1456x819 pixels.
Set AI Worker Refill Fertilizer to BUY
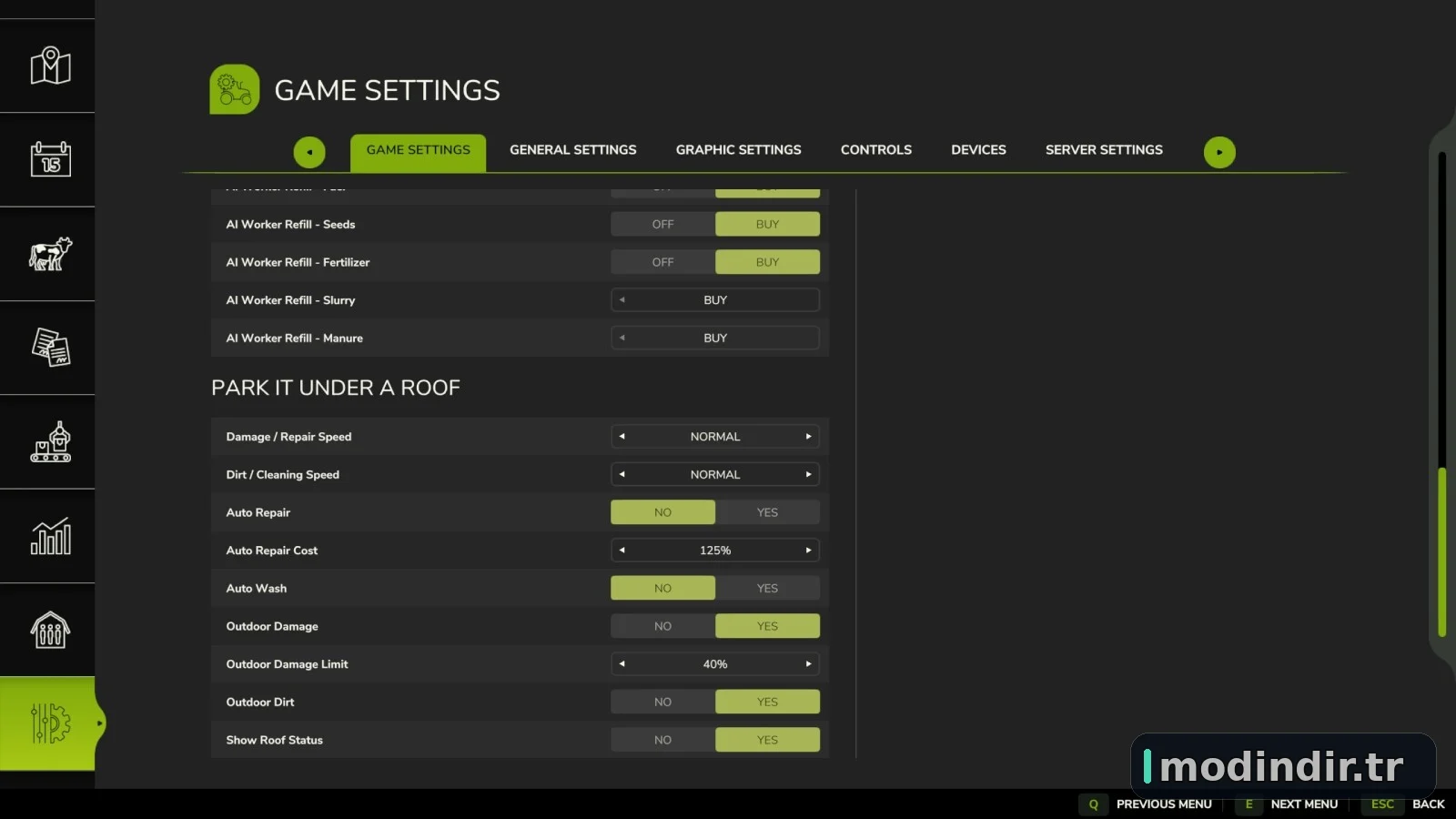point(767,262)
